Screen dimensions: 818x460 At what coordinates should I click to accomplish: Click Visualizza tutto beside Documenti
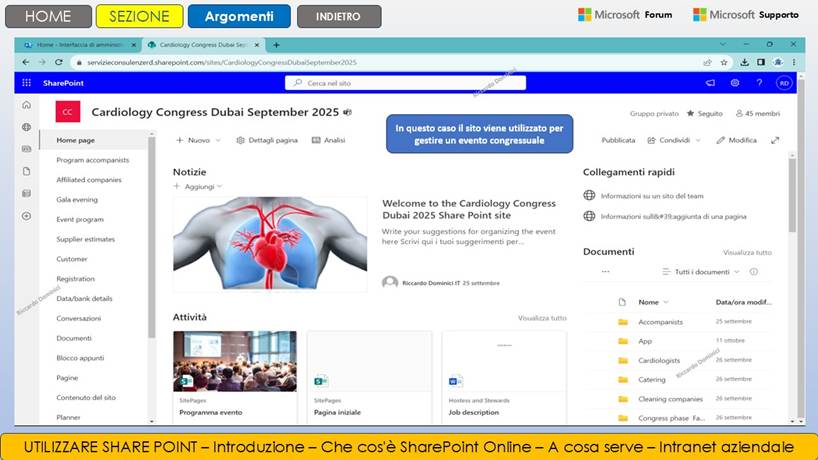(747, 252)
